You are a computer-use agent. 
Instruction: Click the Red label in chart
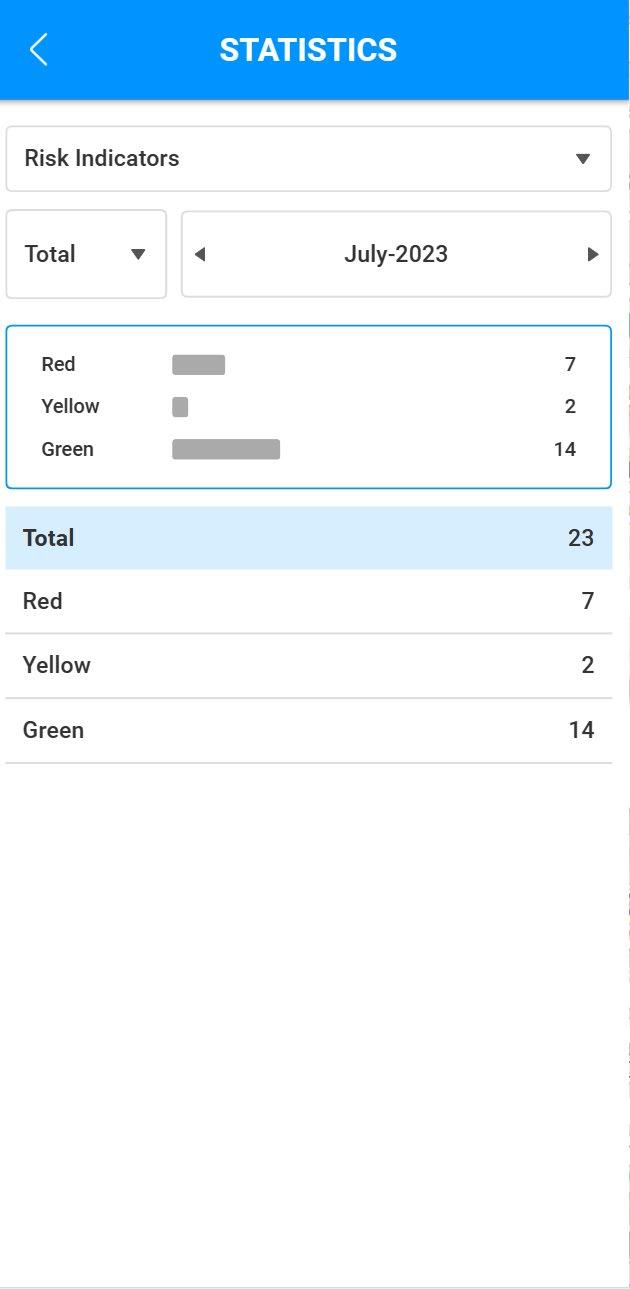58,364
